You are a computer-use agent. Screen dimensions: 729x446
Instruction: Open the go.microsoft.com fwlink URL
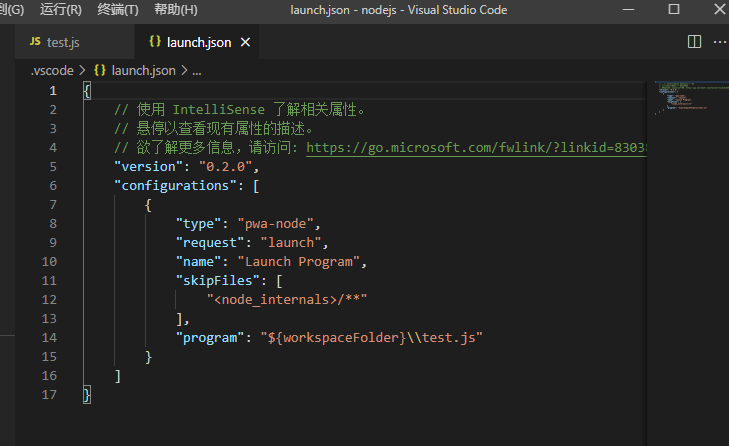(476, 148)
